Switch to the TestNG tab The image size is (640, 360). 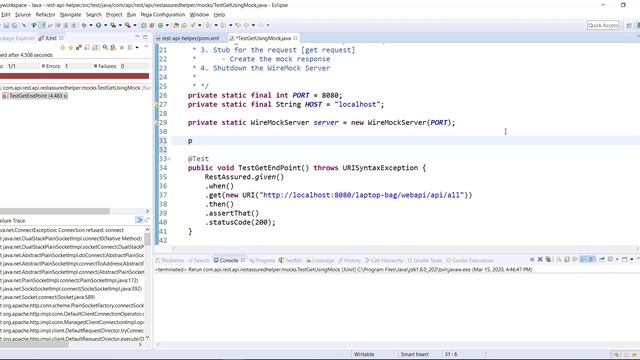point(290,260)
